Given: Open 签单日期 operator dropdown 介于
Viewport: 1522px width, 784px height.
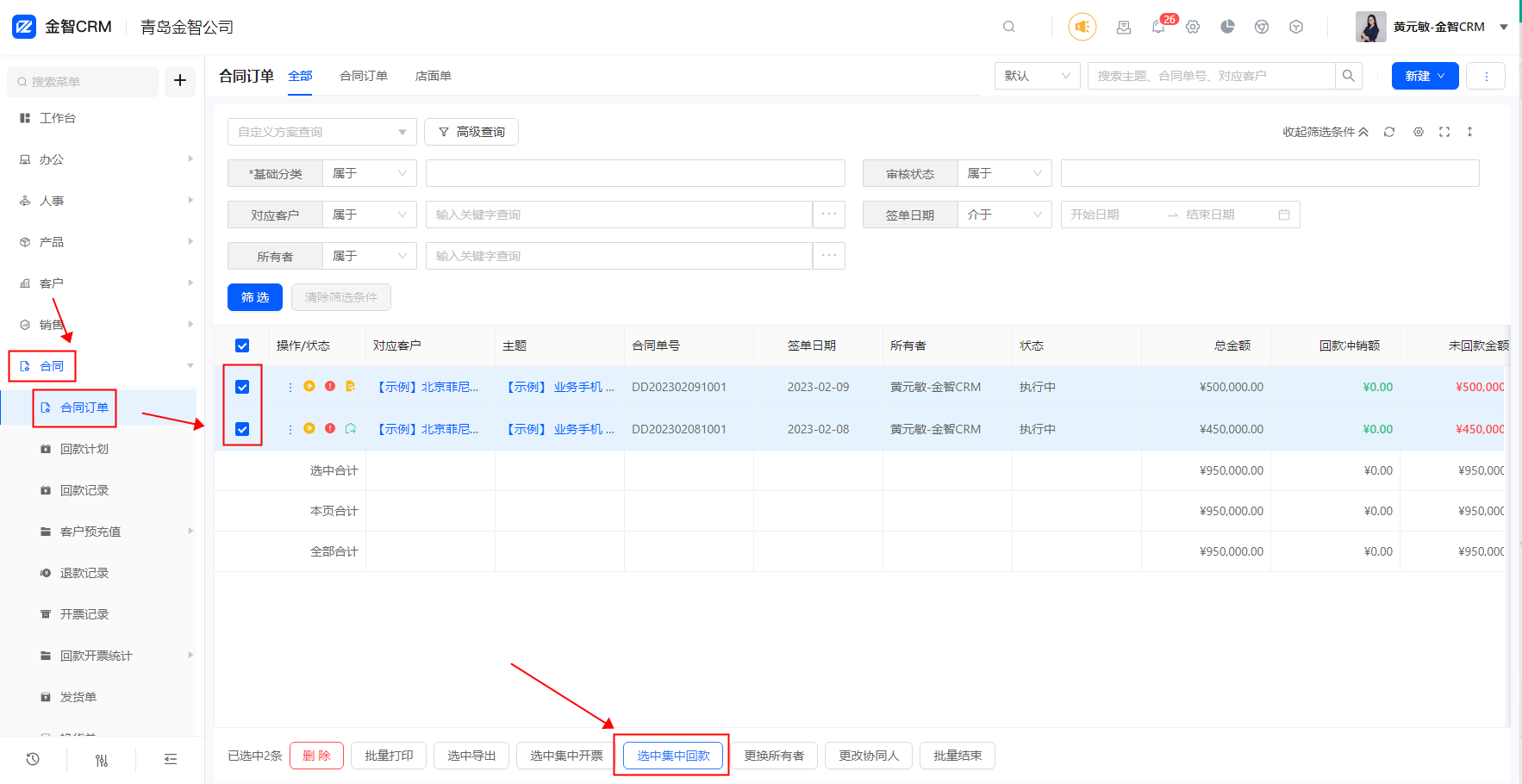Looking at the screenshot, I should click(1005, 215).
